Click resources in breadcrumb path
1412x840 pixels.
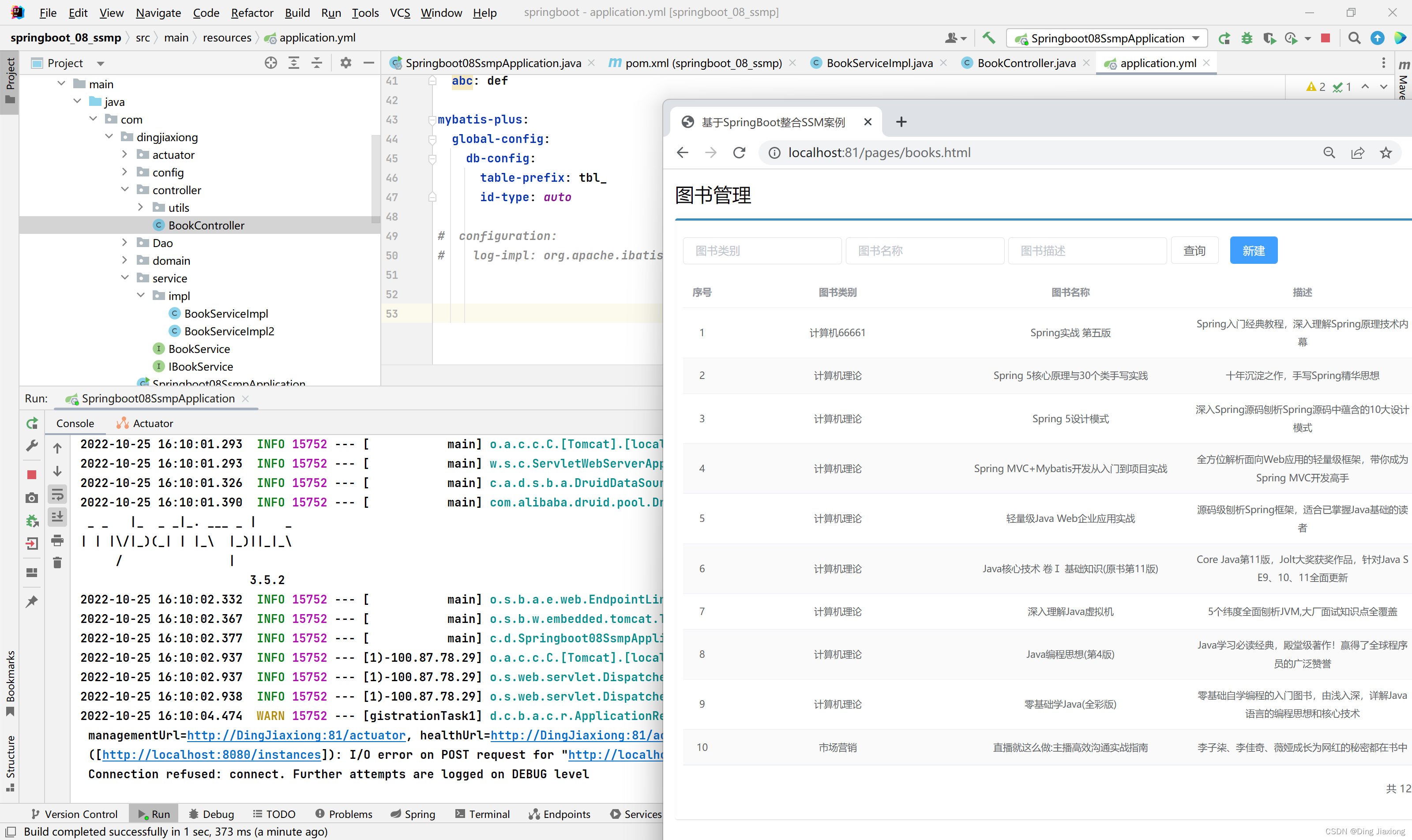click(226, 37)
